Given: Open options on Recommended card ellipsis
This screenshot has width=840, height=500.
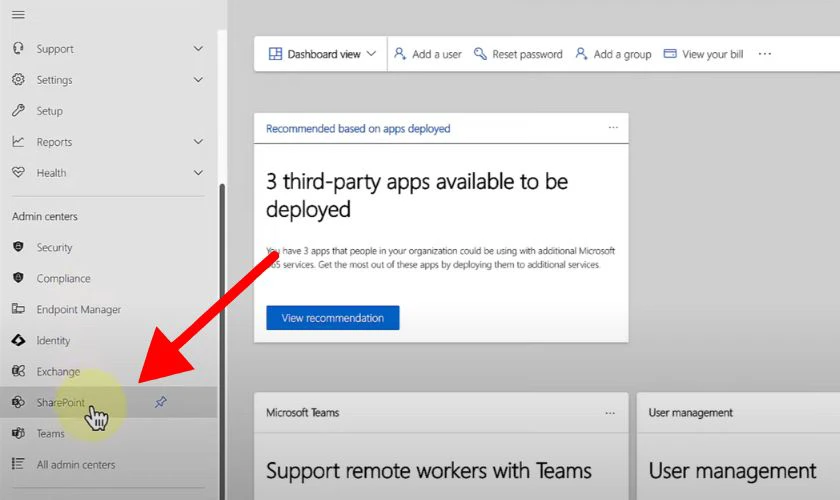Looking at the screenshot, I should (x=613, y=128).
